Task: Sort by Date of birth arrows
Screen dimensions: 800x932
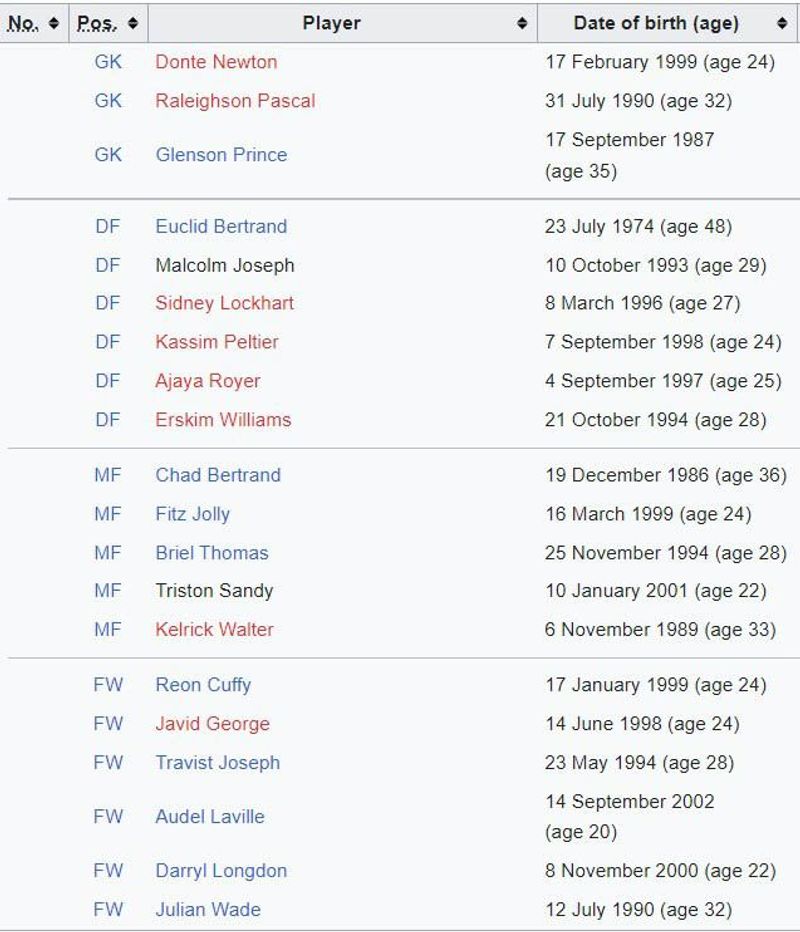Action: (x=782, y=23)
